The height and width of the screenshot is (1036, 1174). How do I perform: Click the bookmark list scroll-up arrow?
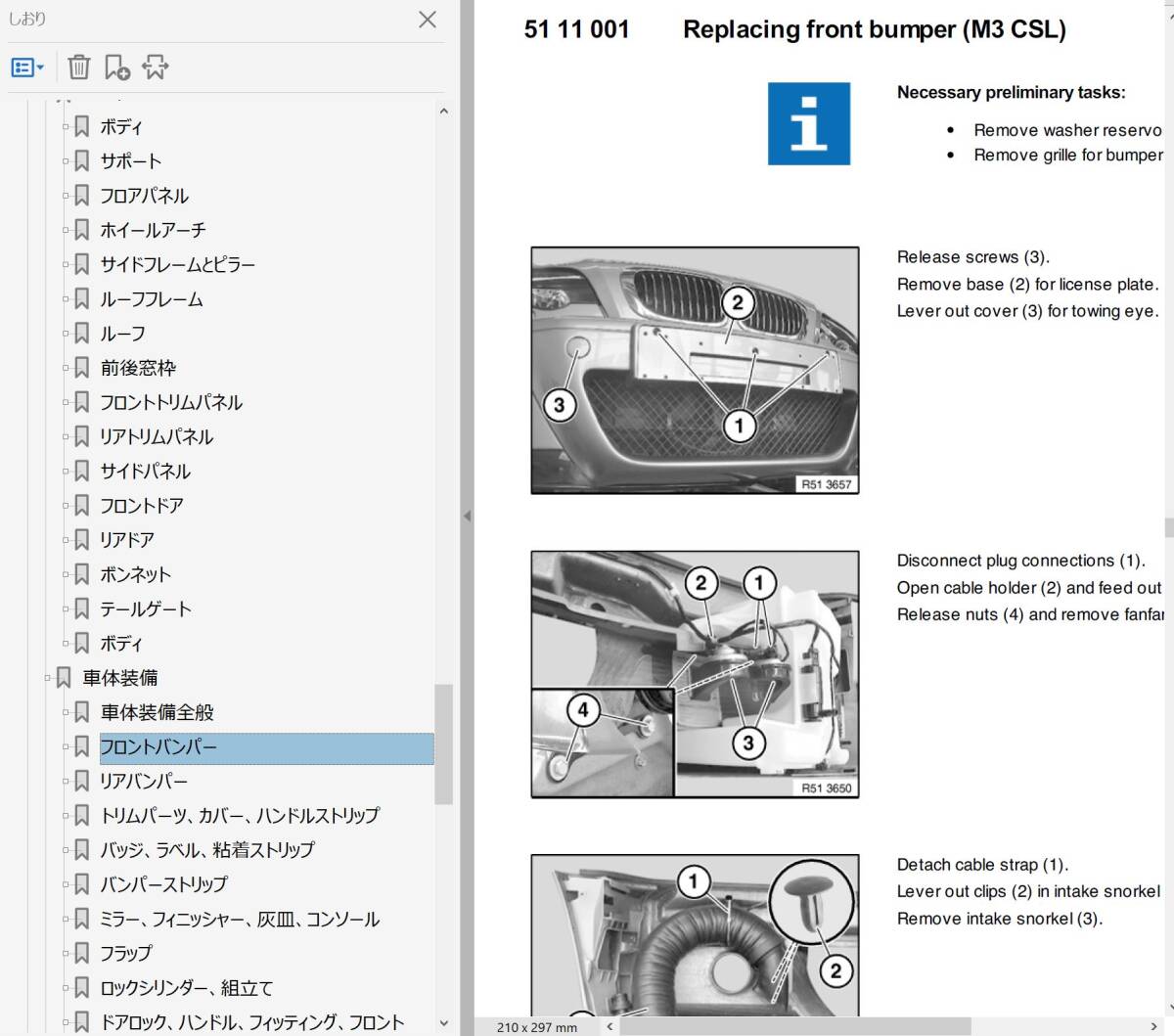click(x=443, y=112)
